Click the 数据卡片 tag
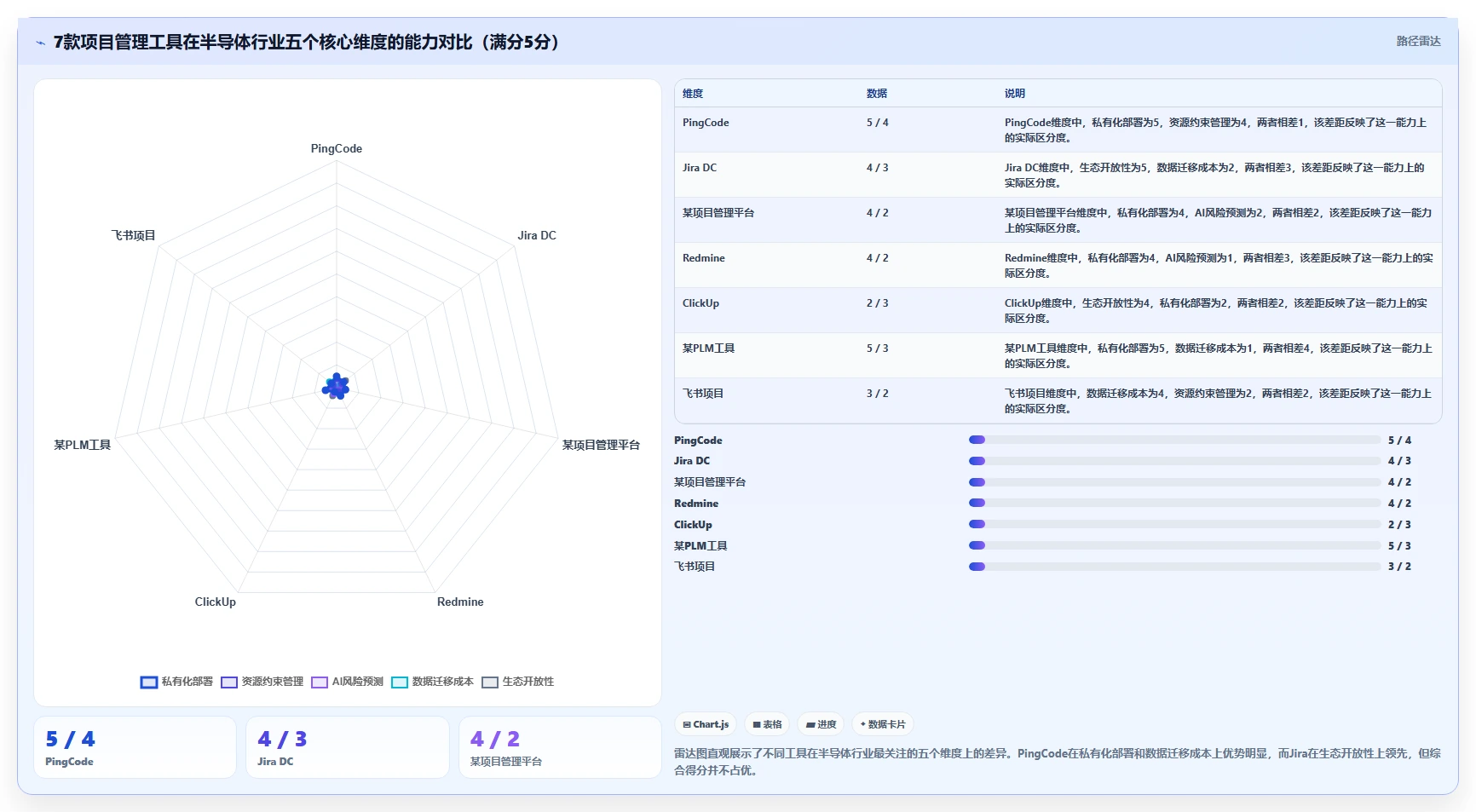This screenshot has width=1476, height=812. pos(882,724)
